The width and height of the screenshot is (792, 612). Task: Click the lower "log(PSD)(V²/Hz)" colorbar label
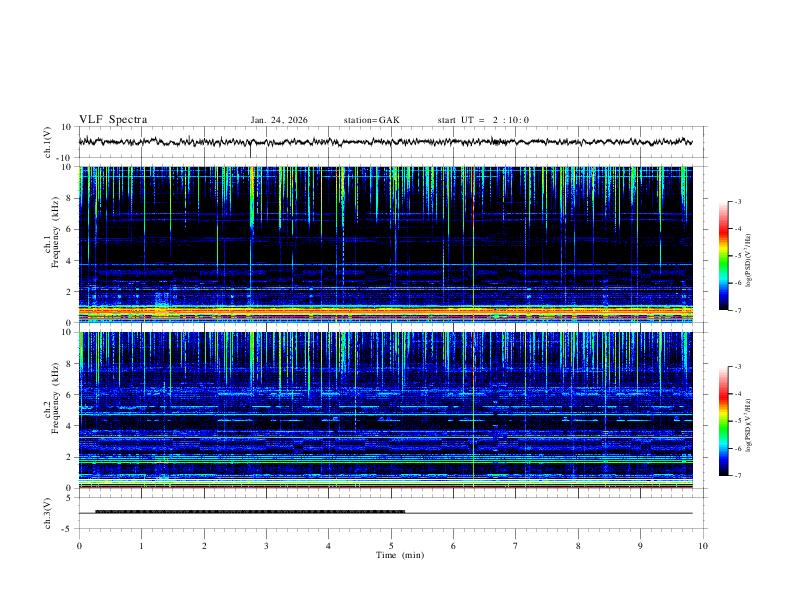pos(748,426)
